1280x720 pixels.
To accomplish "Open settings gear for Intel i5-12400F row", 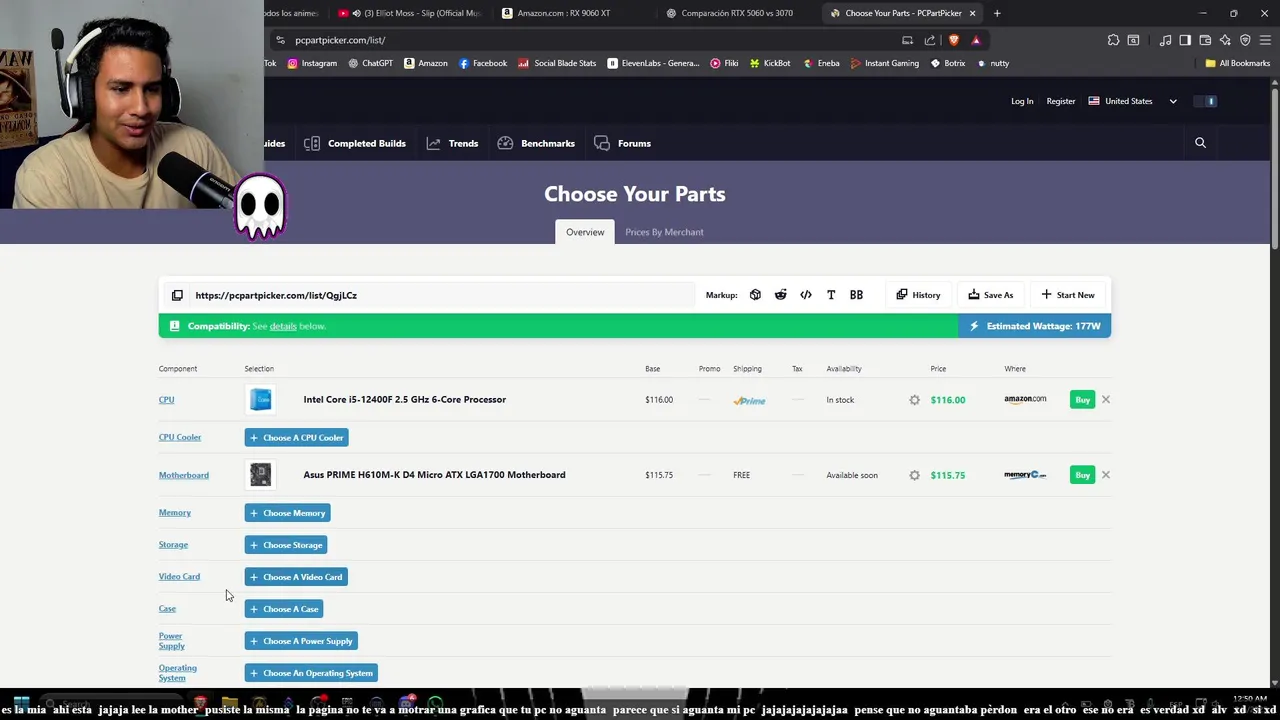I will coord(914,400).
